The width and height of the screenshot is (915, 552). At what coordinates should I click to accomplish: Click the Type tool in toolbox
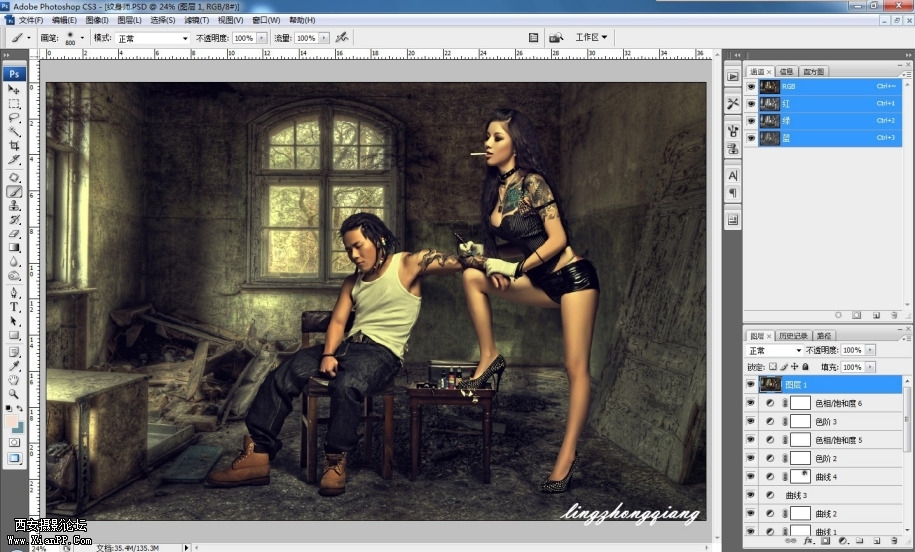pos(14,307)
